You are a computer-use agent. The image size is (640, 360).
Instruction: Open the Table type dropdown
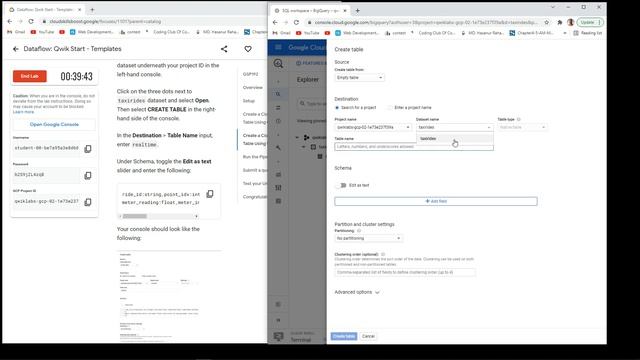click(x=522, y=127)
